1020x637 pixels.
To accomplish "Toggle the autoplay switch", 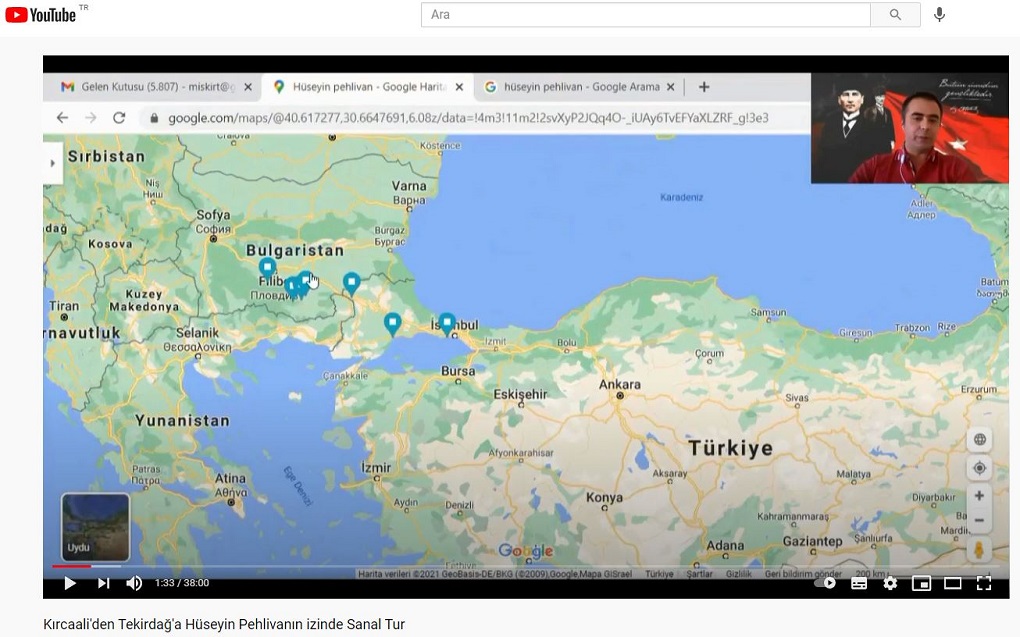I will click(825, 583).
